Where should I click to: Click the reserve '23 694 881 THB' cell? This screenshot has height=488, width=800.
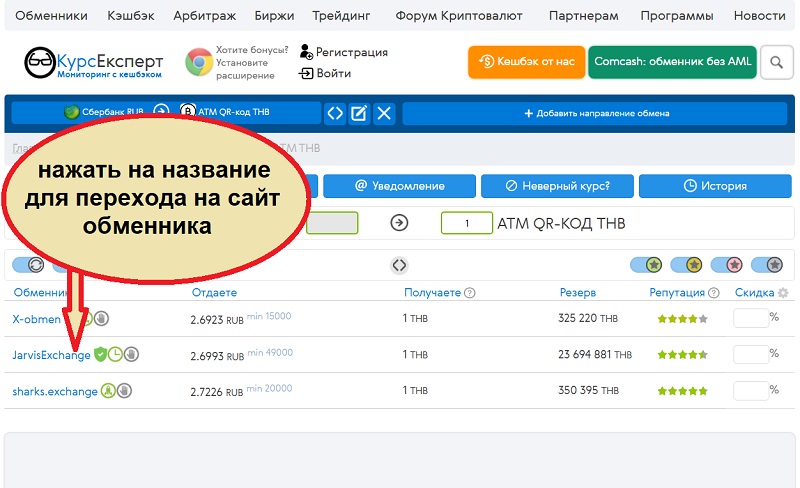coord(595,354)
